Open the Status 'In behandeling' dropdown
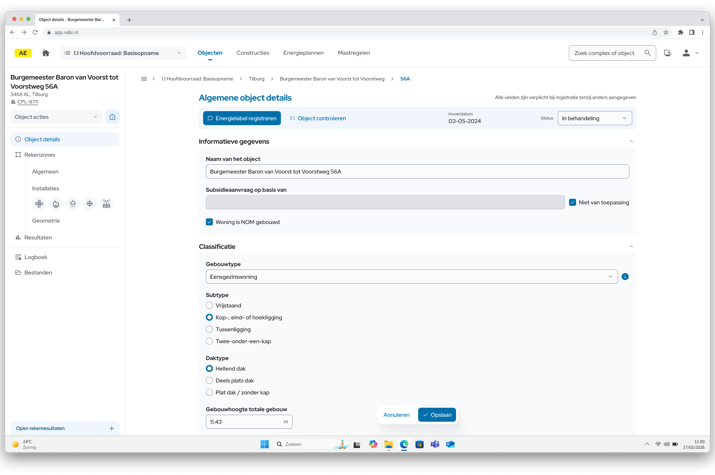This screenshot has height=475, width=715. point(594,118)
